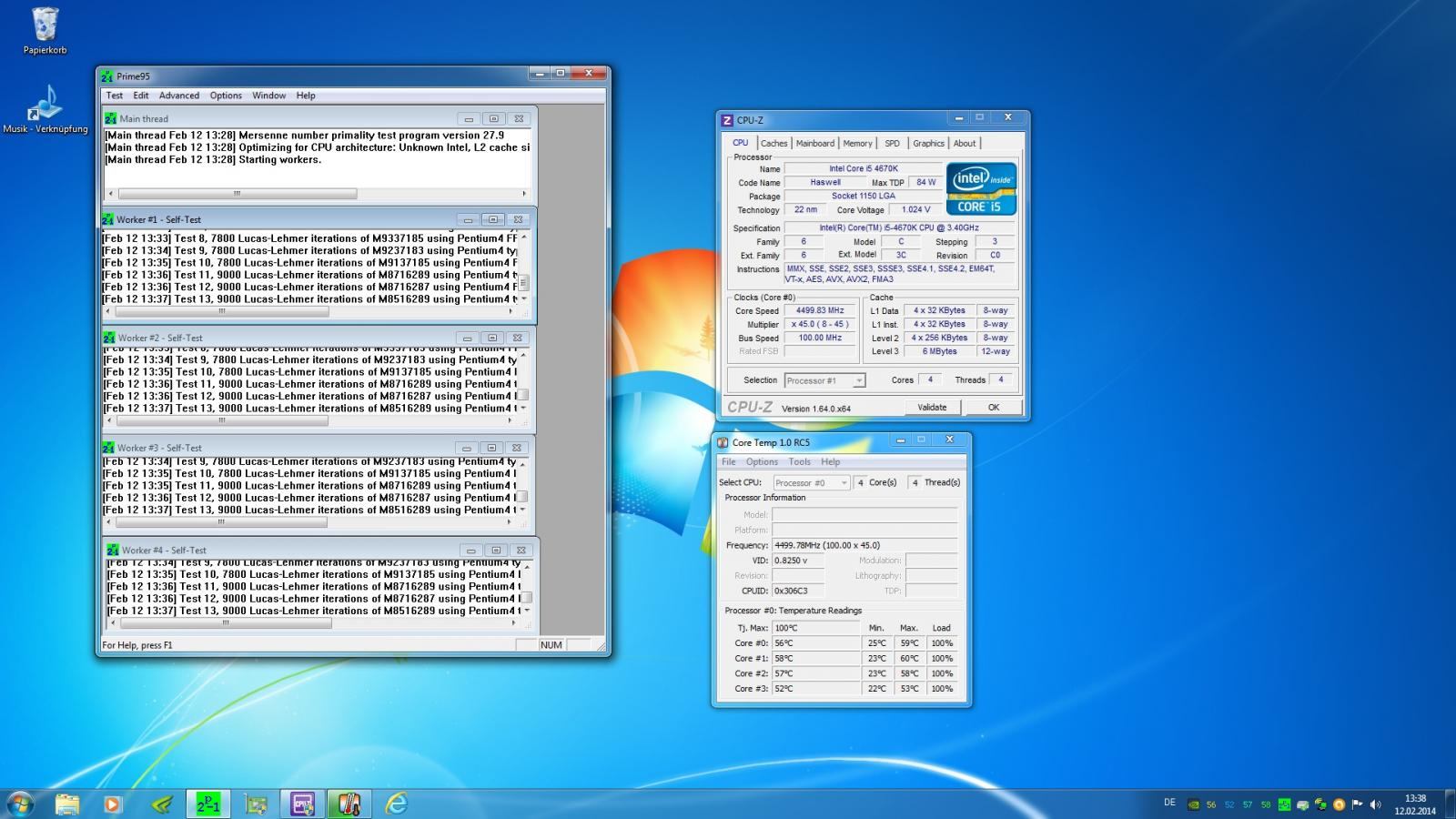Open the Windows Start menu orb
This screenshot has height=819, width=1456.
pyautogui.click(x=20, y=804)
